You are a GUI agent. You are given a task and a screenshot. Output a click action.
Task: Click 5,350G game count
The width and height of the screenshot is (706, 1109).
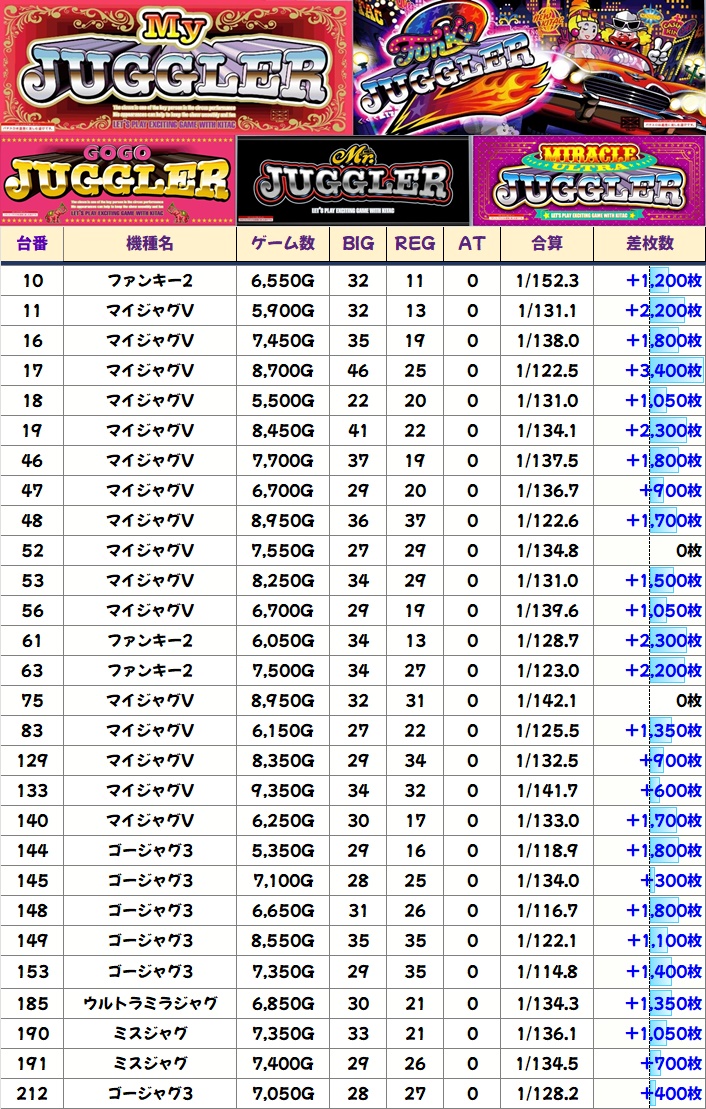point(283,850)
